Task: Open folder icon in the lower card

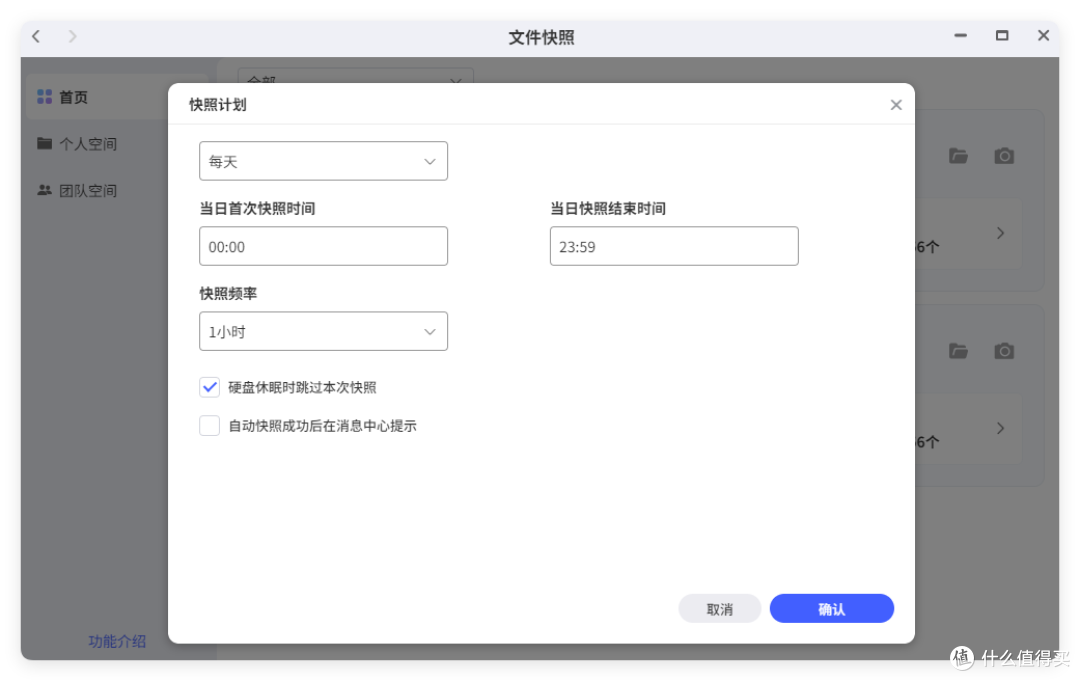Action: 958,351
